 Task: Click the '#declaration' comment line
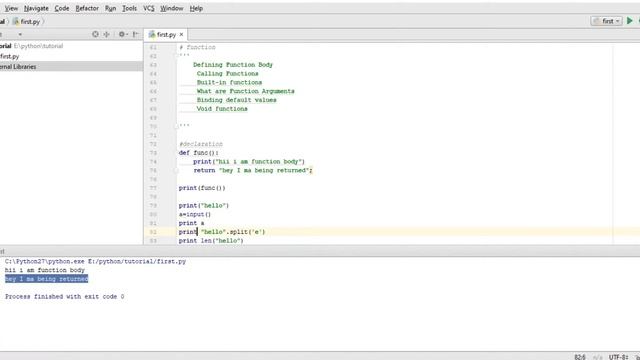[201, 144]
